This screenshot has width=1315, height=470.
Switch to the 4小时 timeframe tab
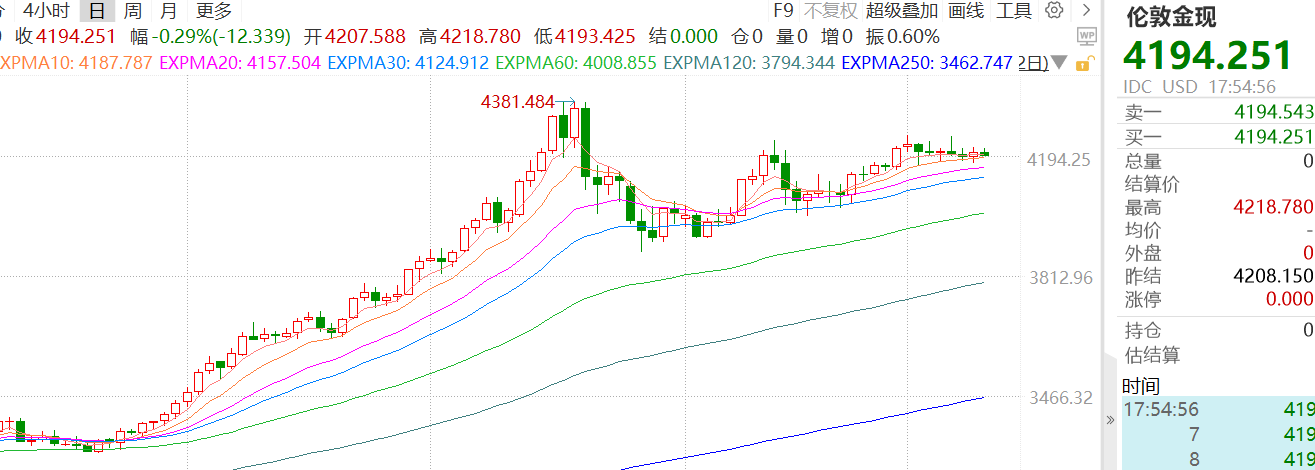click(46, 11)
